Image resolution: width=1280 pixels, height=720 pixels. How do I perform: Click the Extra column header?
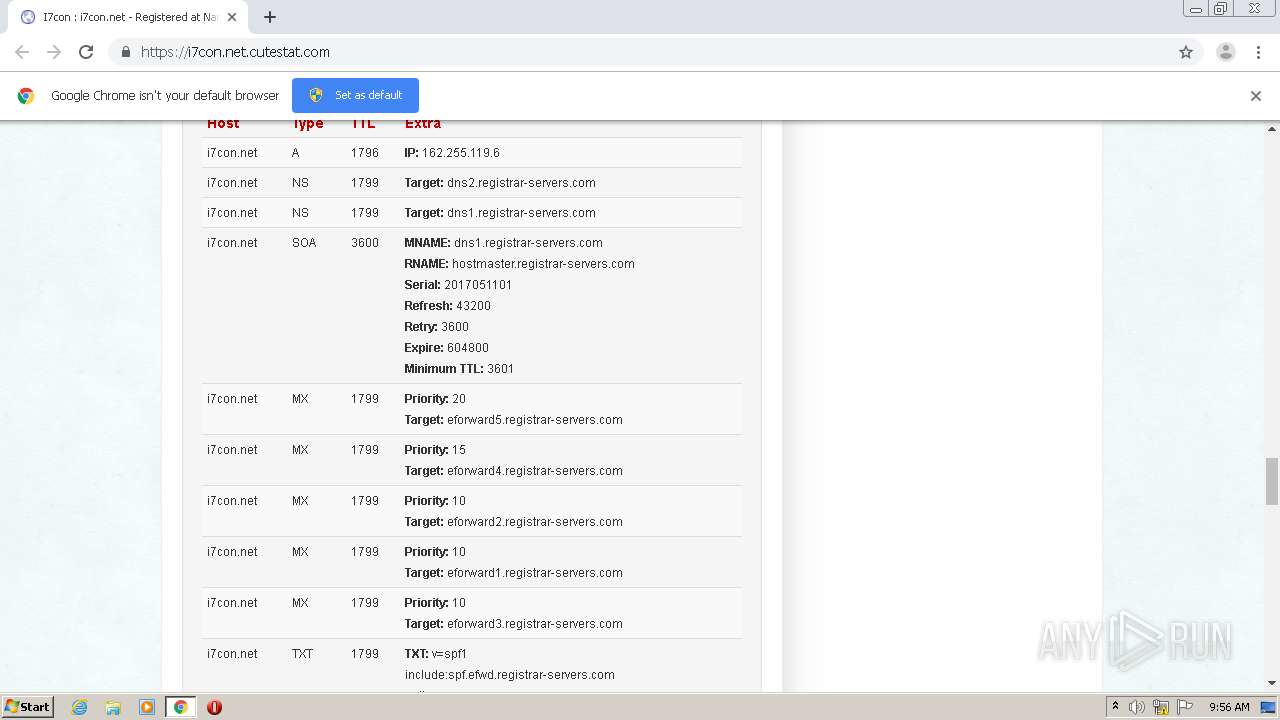423,124
